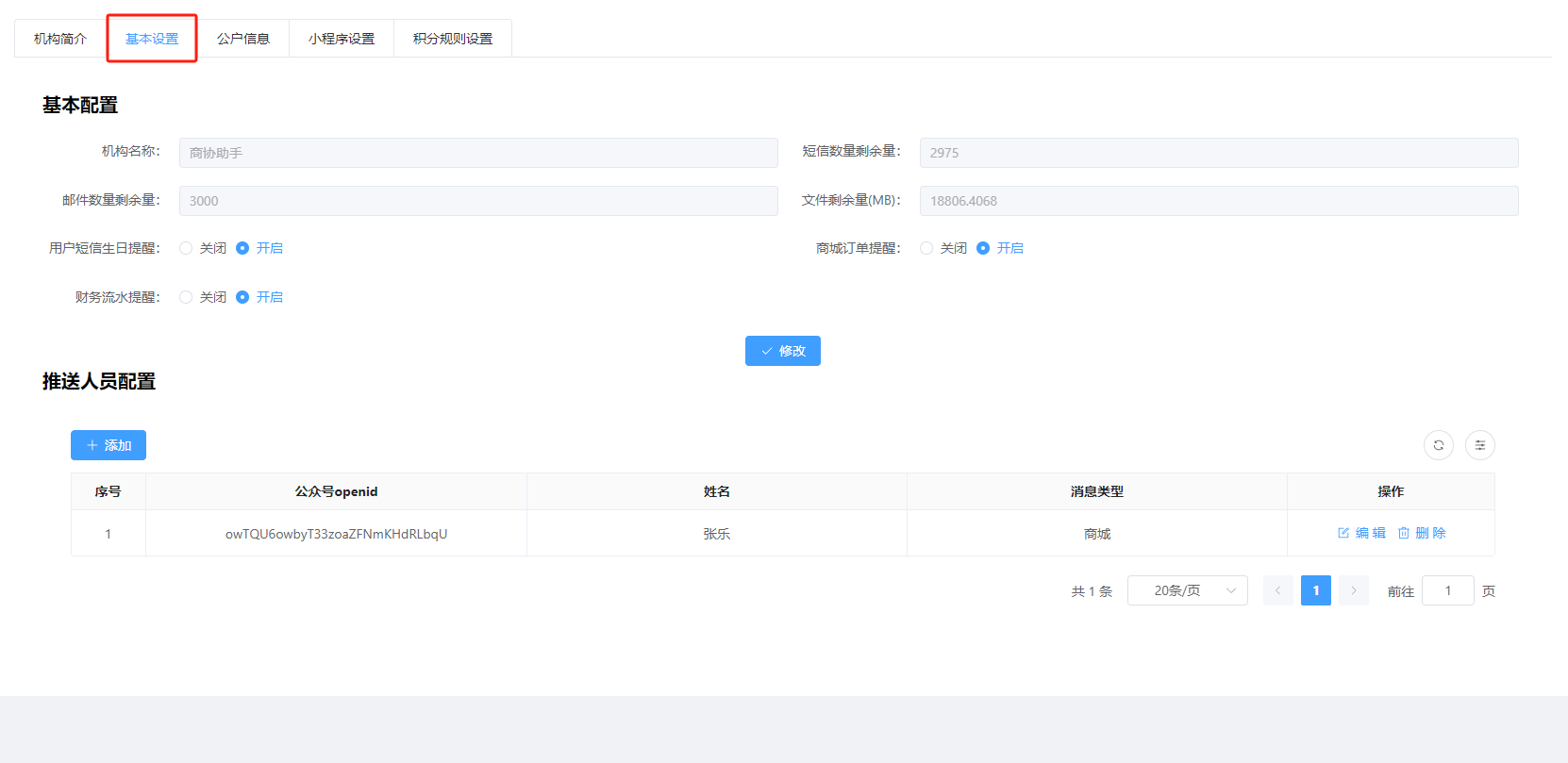The height and width of the screenshot is (763, 1568).
Task: Select 关闭 for 财务流水提醒
Action: point(186,297)
